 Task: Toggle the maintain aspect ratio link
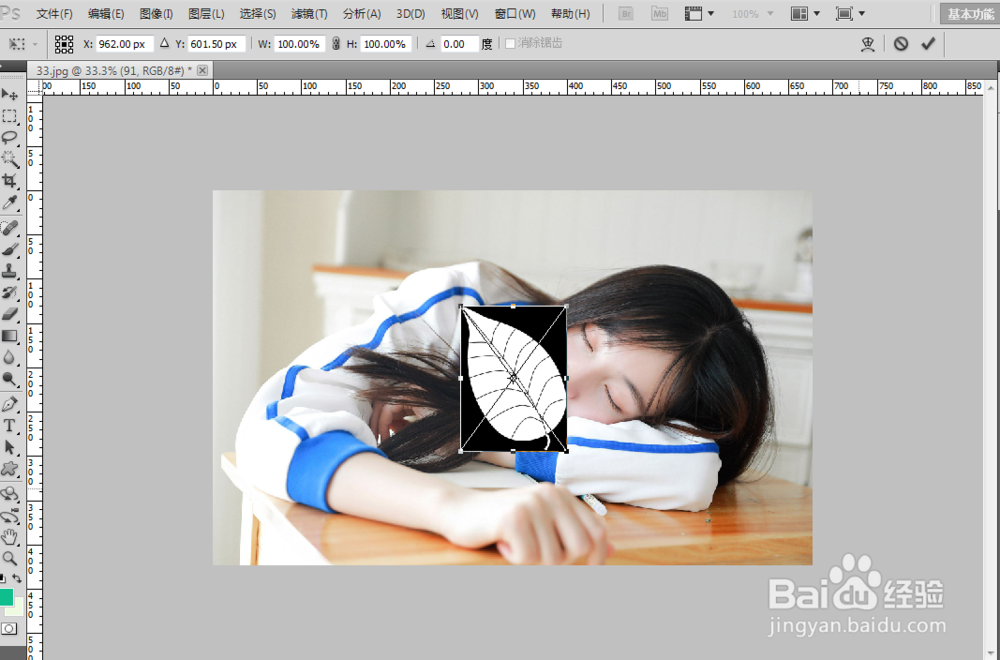coord(336,44)
